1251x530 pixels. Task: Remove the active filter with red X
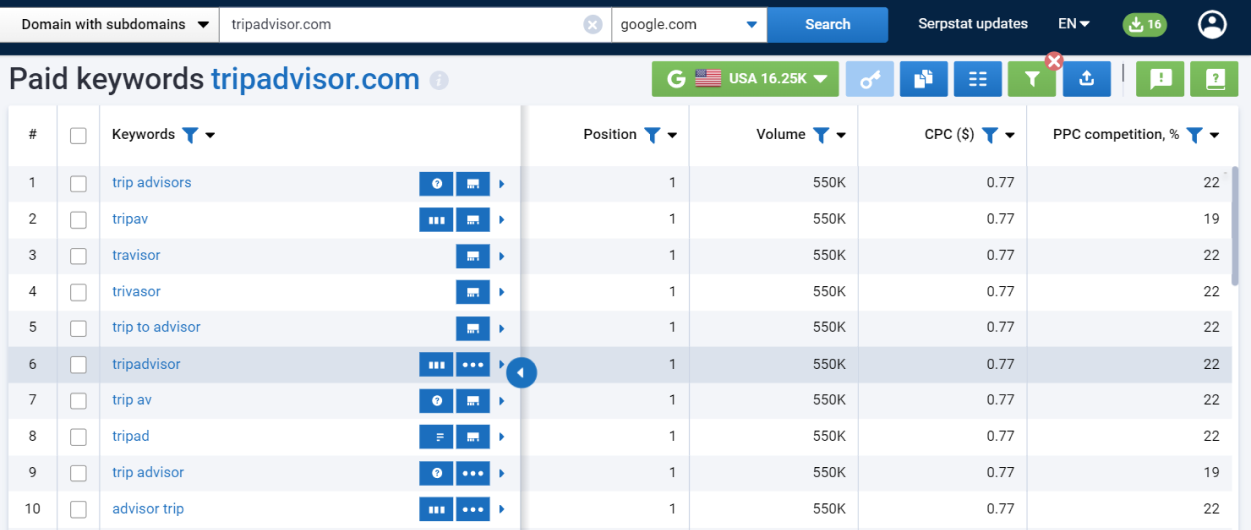pyautogui.click(x=1053, y=61)
